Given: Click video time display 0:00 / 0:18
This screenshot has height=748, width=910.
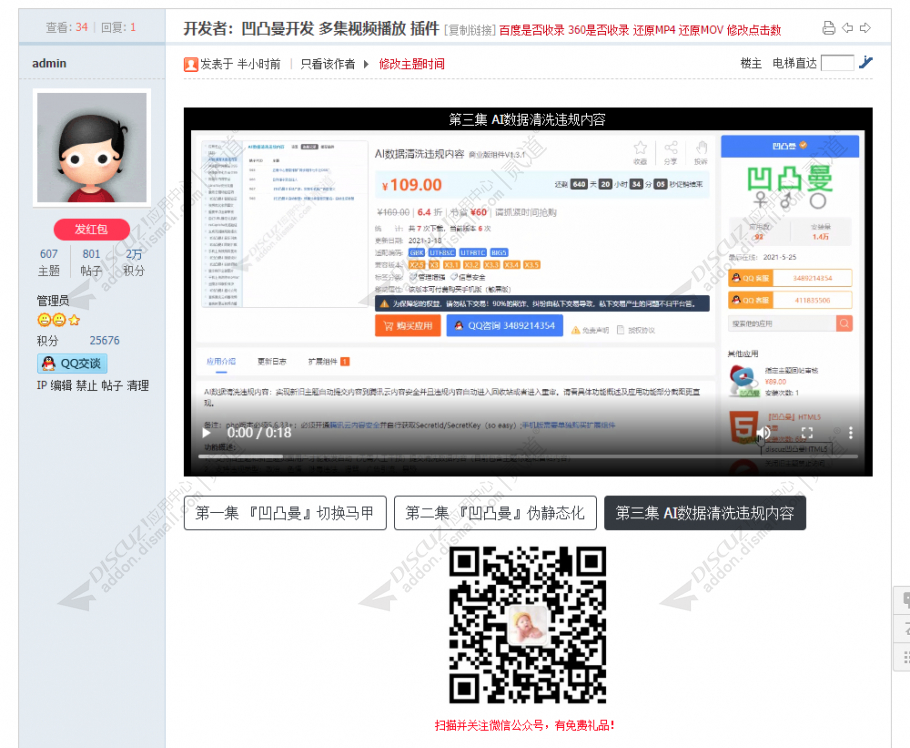Looking at the screenshot, I should click(259, 433).
